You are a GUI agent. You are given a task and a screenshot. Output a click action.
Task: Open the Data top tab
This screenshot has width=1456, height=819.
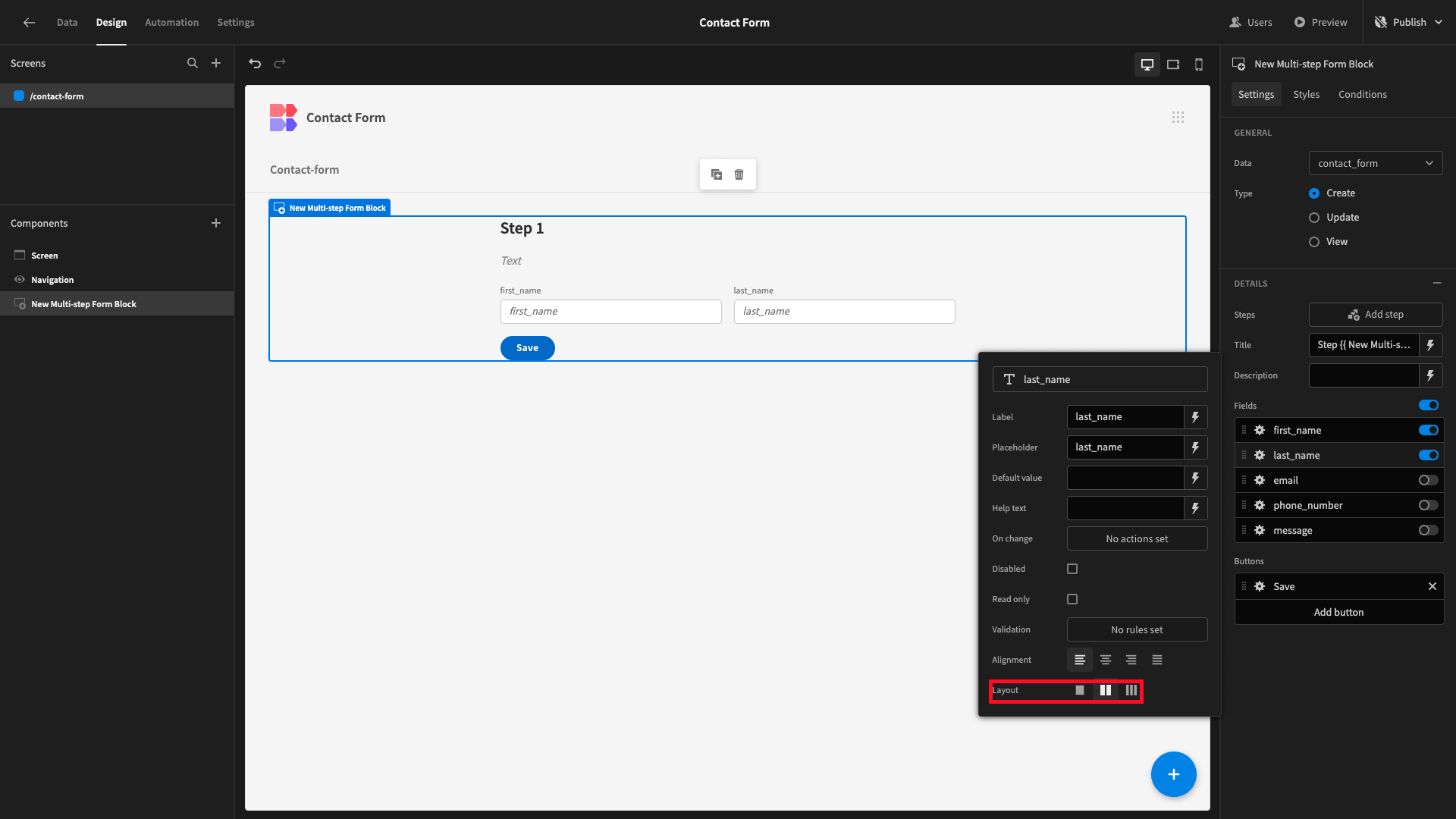click(67, 23)
